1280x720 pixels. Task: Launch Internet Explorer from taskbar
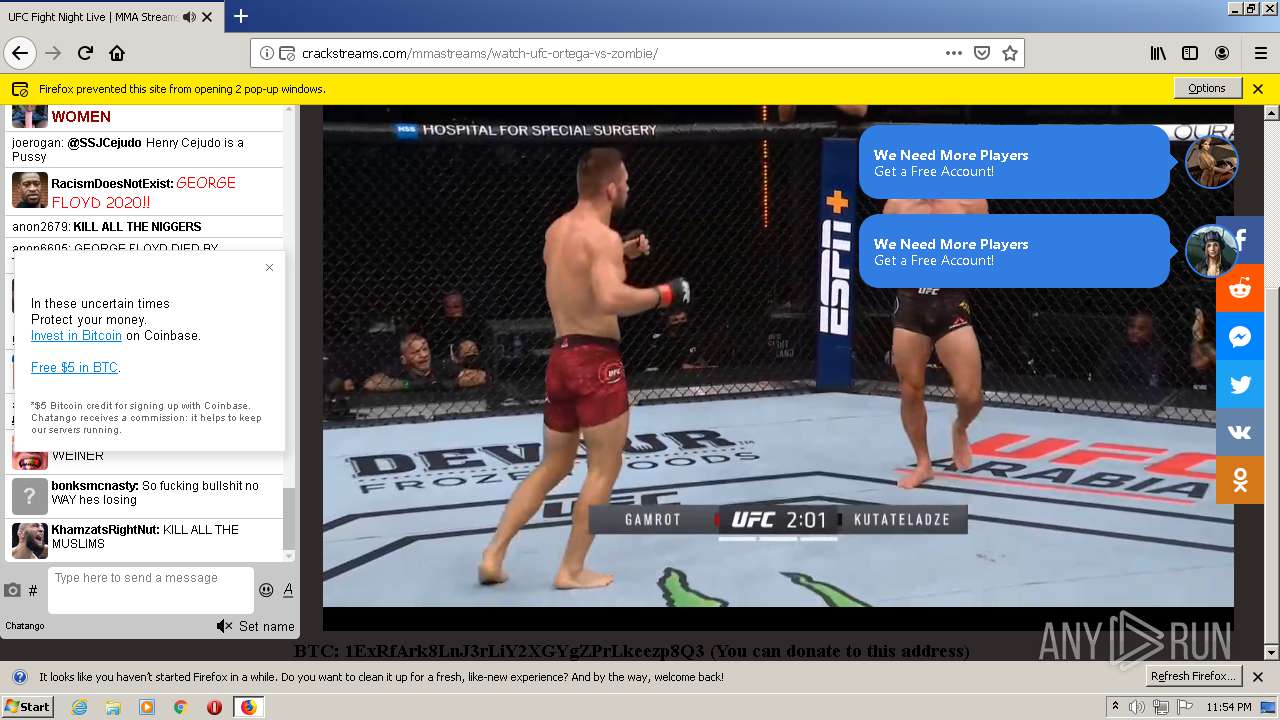[79, 707]
